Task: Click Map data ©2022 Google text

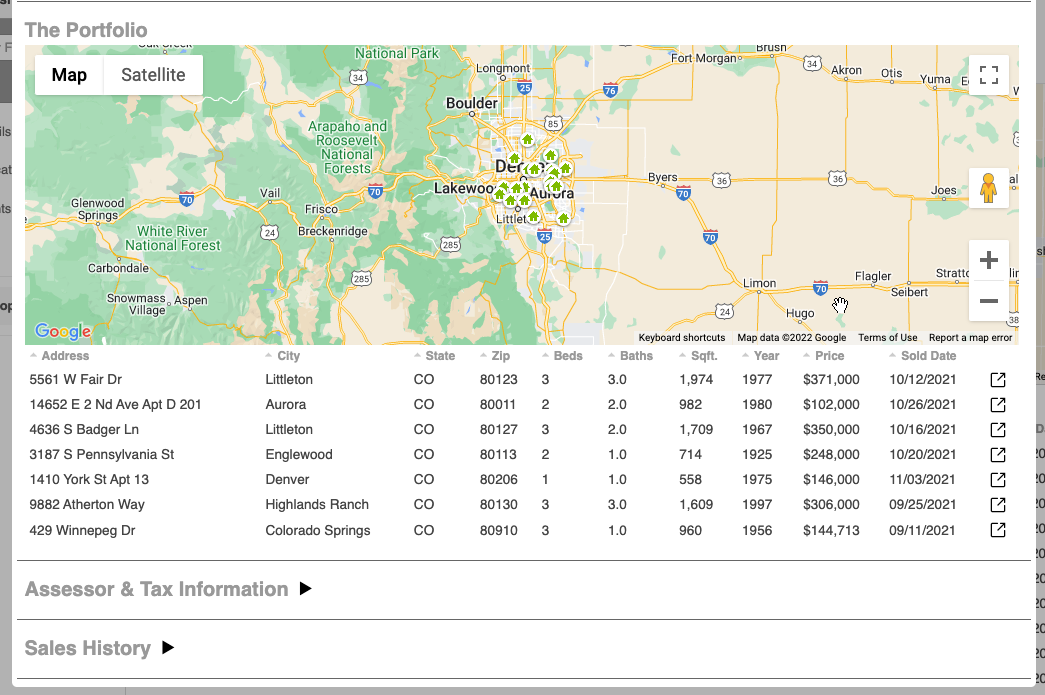Action: [791, 338]
